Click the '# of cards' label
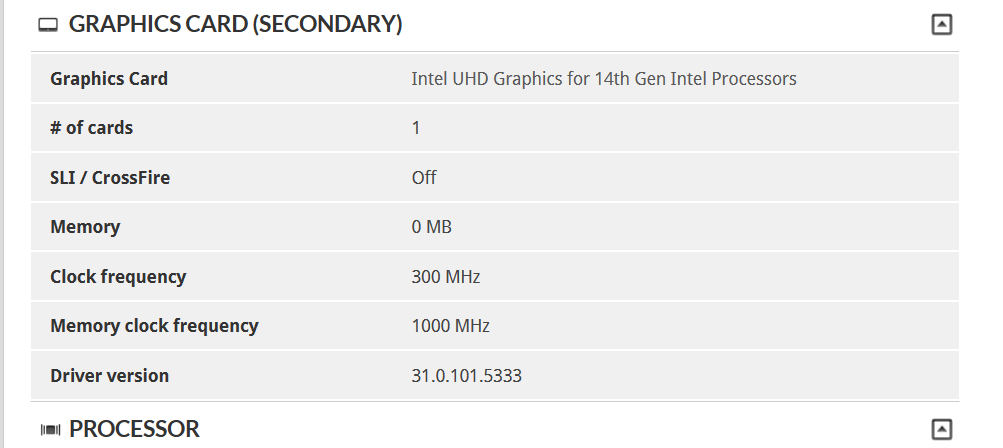The image size is (1003, 448). tap(91, 128)
